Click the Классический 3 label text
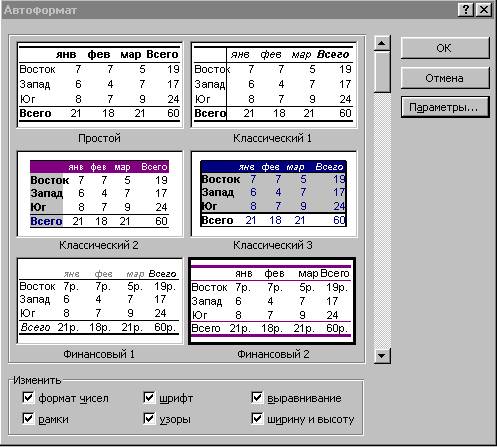This screenshot has width=497, height=447. (273, 245)
